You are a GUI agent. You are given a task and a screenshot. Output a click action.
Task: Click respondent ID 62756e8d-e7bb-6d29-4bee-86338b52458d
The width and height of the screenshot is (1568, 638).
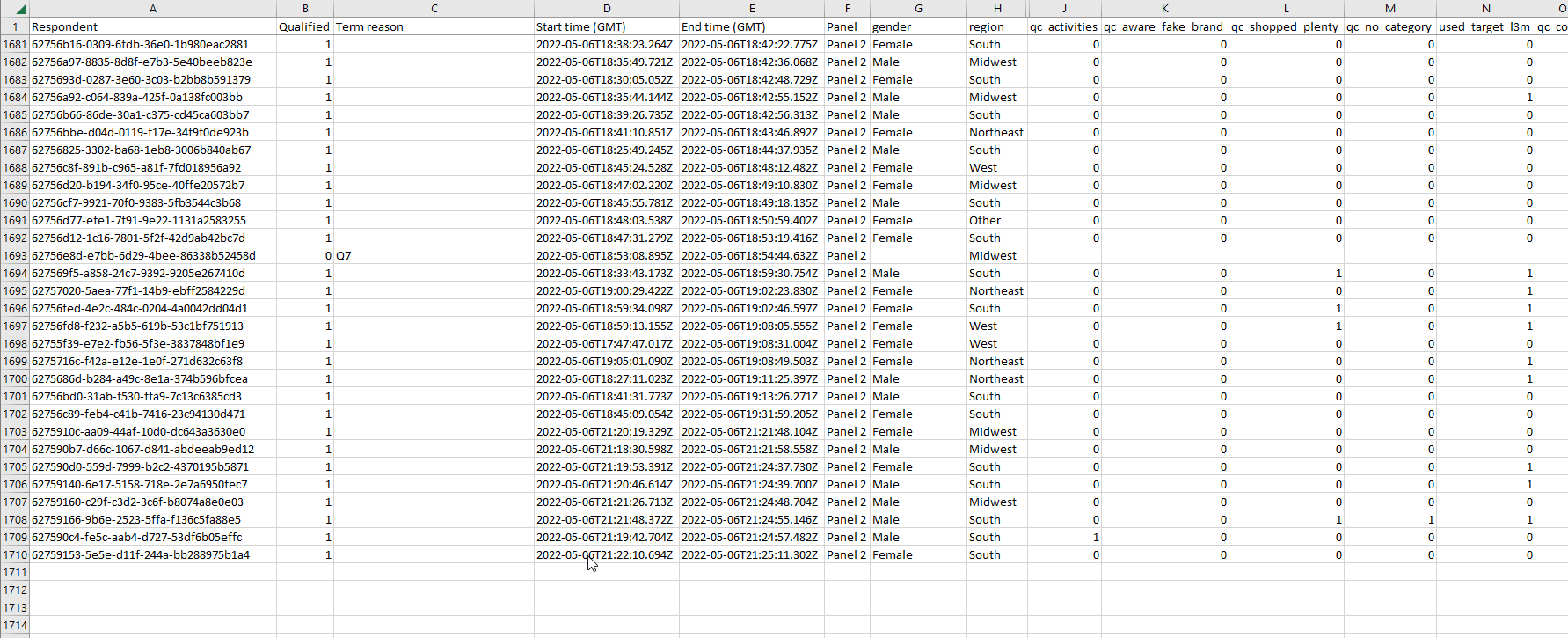(x=144, y=256)
